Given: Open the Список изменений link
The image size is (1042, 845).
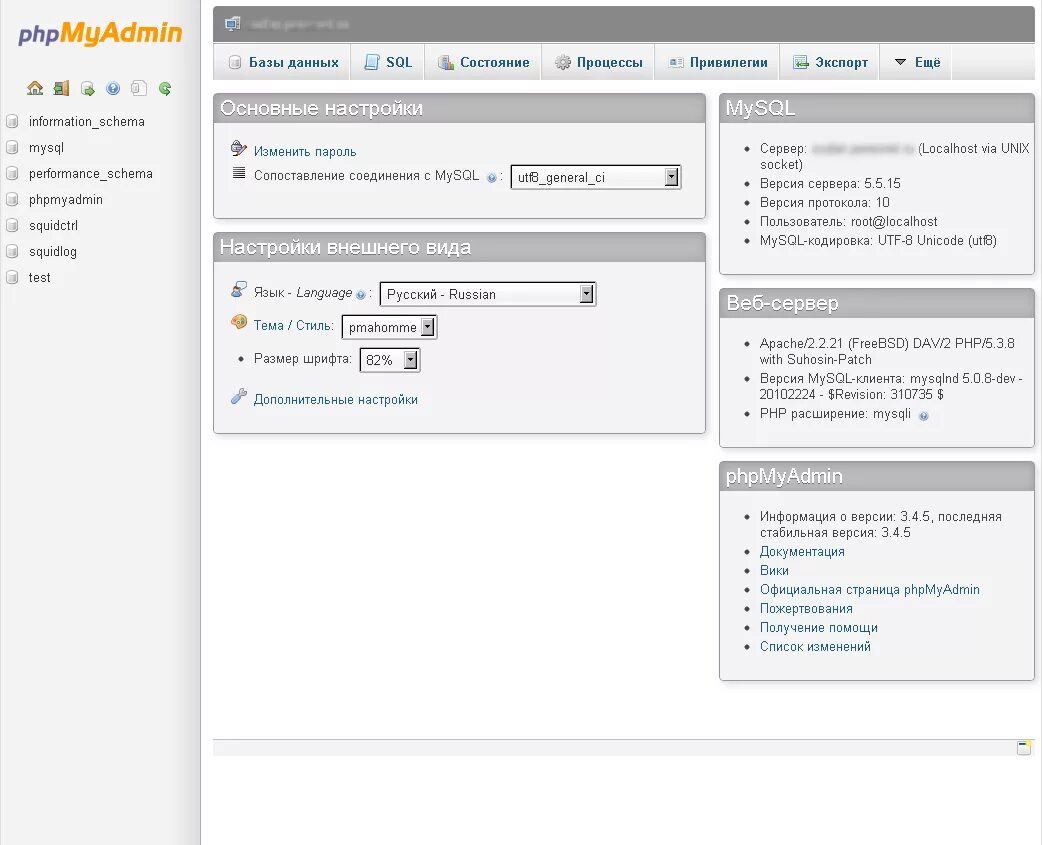Looking at the screenshot, I should (815, 646).
